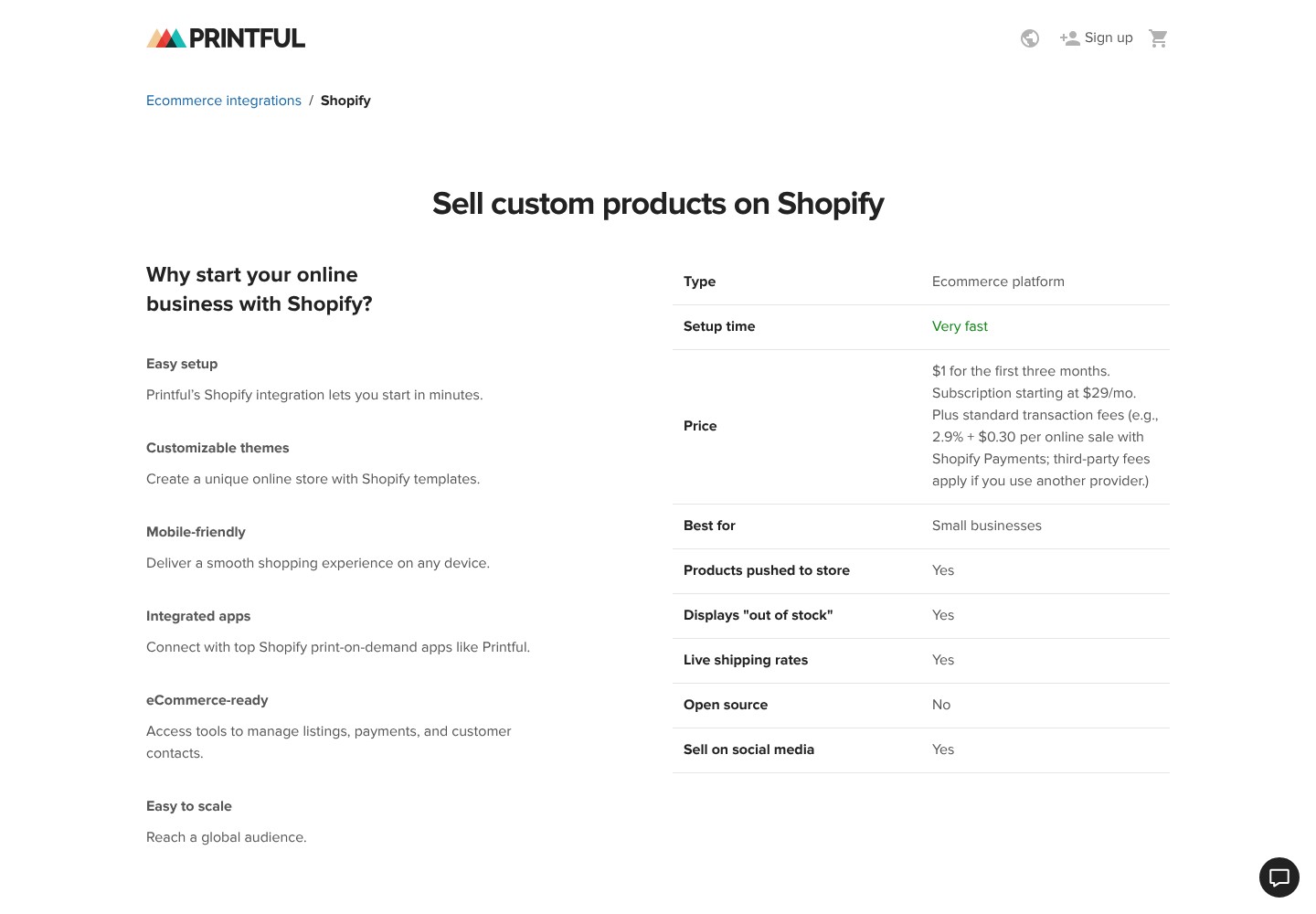
Task: Select the "Ecommerce platform" table value
Action: pos(998,282)
